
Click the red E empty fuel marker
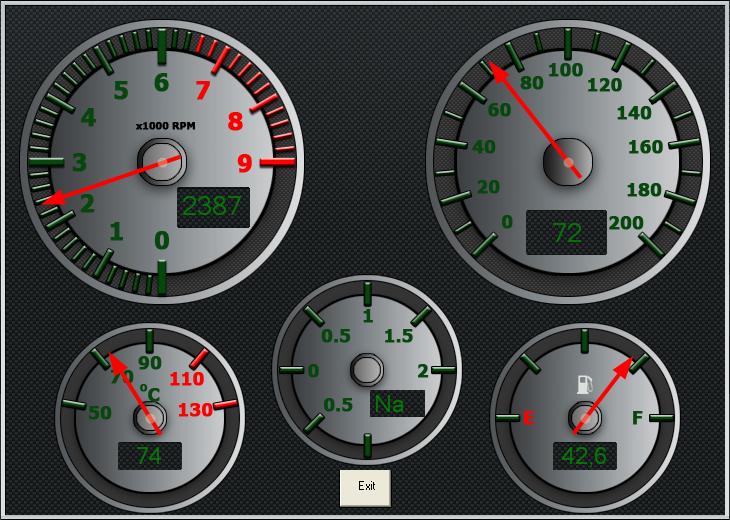click(x=528, y=418)
